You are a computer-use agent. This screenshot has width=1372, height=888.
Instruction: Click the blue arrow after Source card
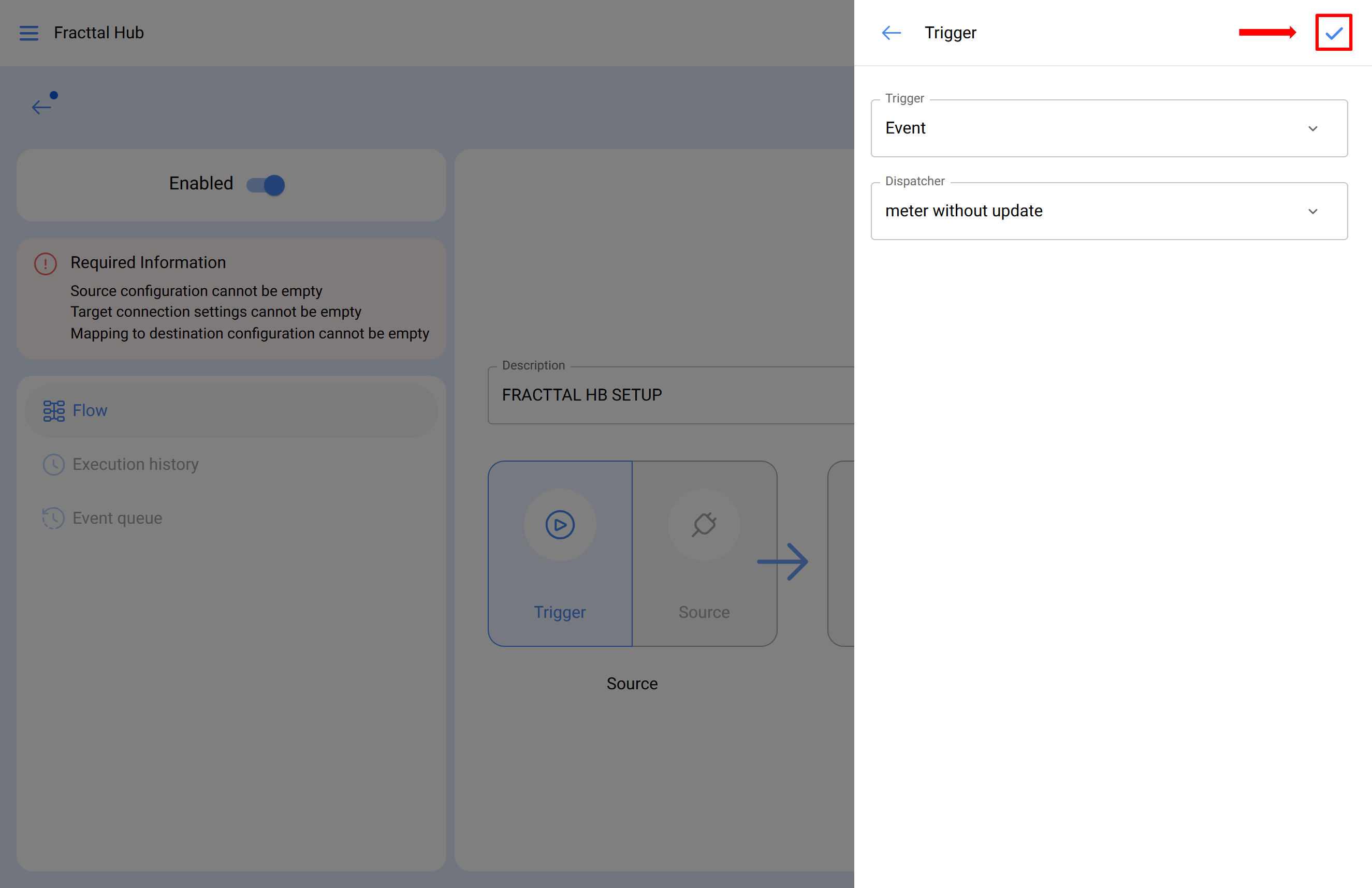[x=782, y=561]
